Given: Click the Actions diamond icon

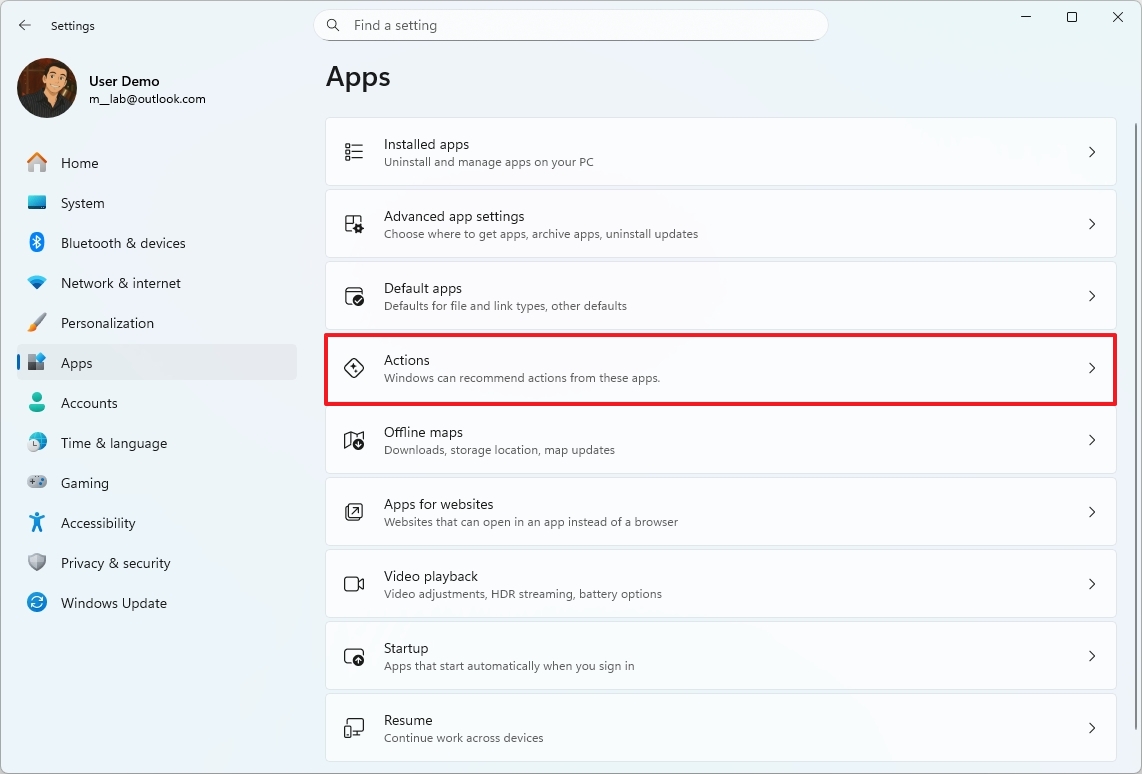Looking at the screenshot, I should (x=353, y=368).
